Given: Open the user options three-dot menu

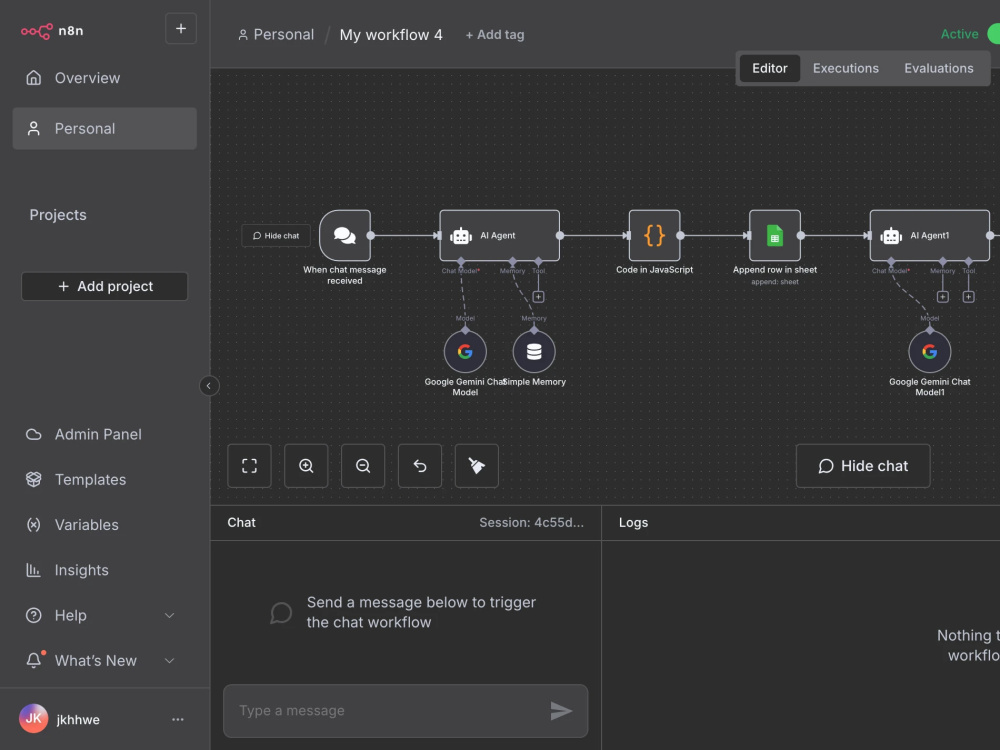Looking at the screenshot, I should coord(177,719).
